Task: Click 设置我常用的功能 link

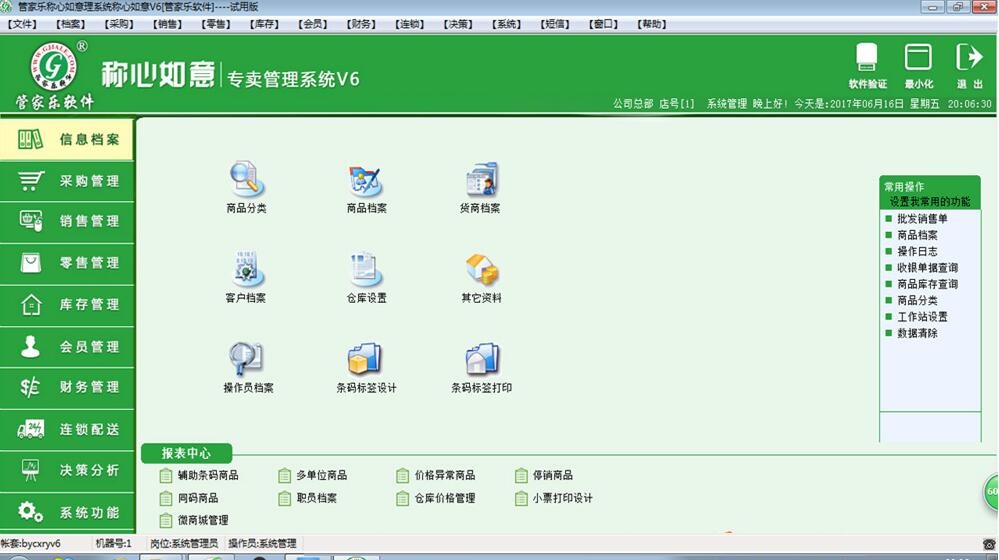Action: [x=930, y=202]
